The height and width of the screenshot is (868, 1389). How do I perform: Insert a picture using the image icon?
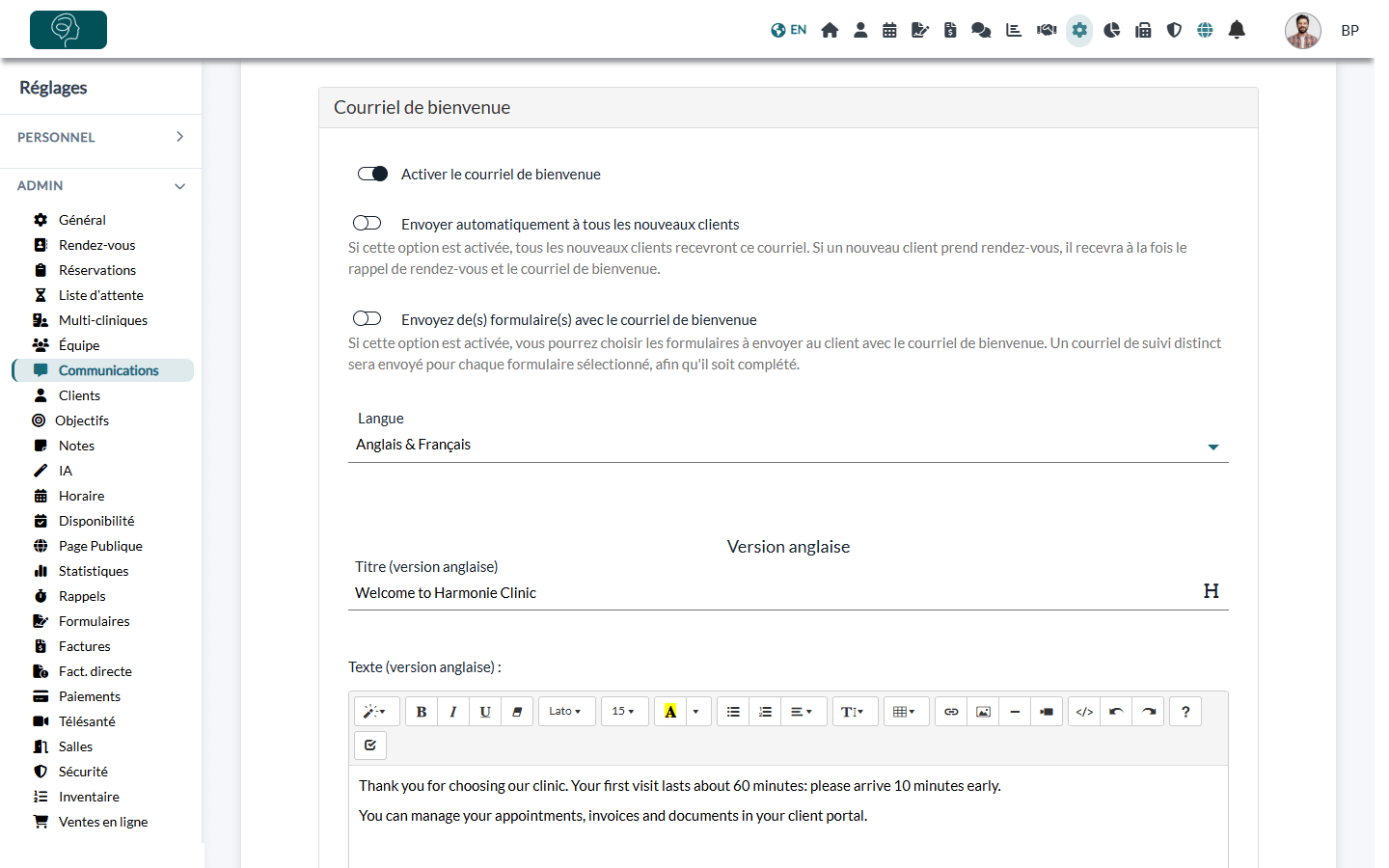[x=983, y=712]
